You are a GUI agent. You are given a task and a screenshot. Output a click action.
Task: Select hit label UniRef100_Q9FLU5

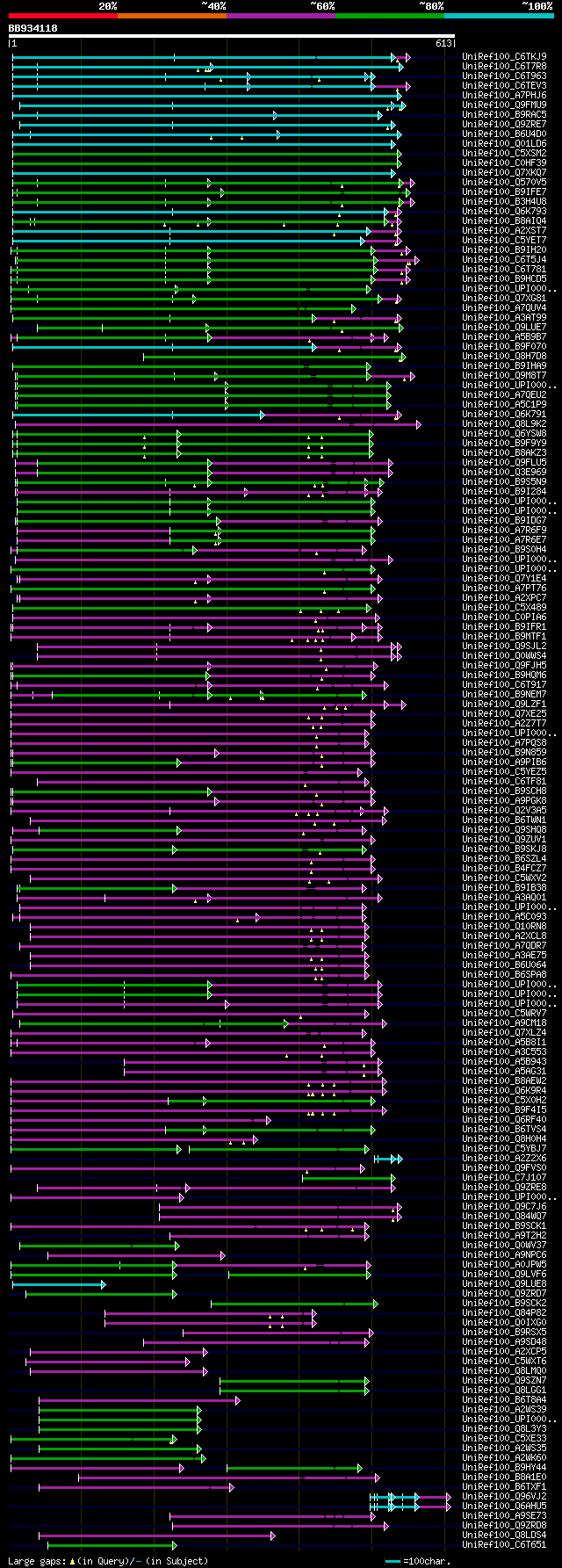(x=504, y=462)
